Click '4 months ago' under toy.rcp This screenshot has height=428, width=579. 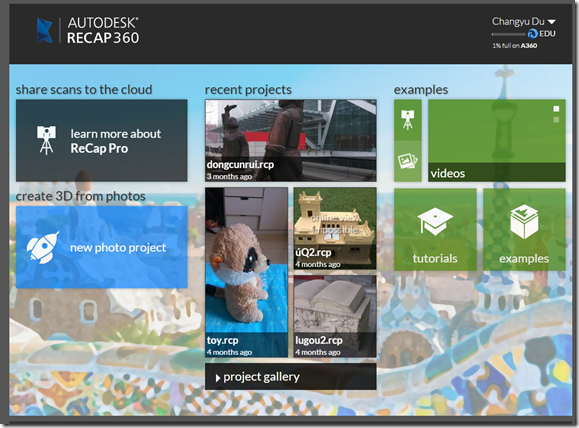(229, 352)
